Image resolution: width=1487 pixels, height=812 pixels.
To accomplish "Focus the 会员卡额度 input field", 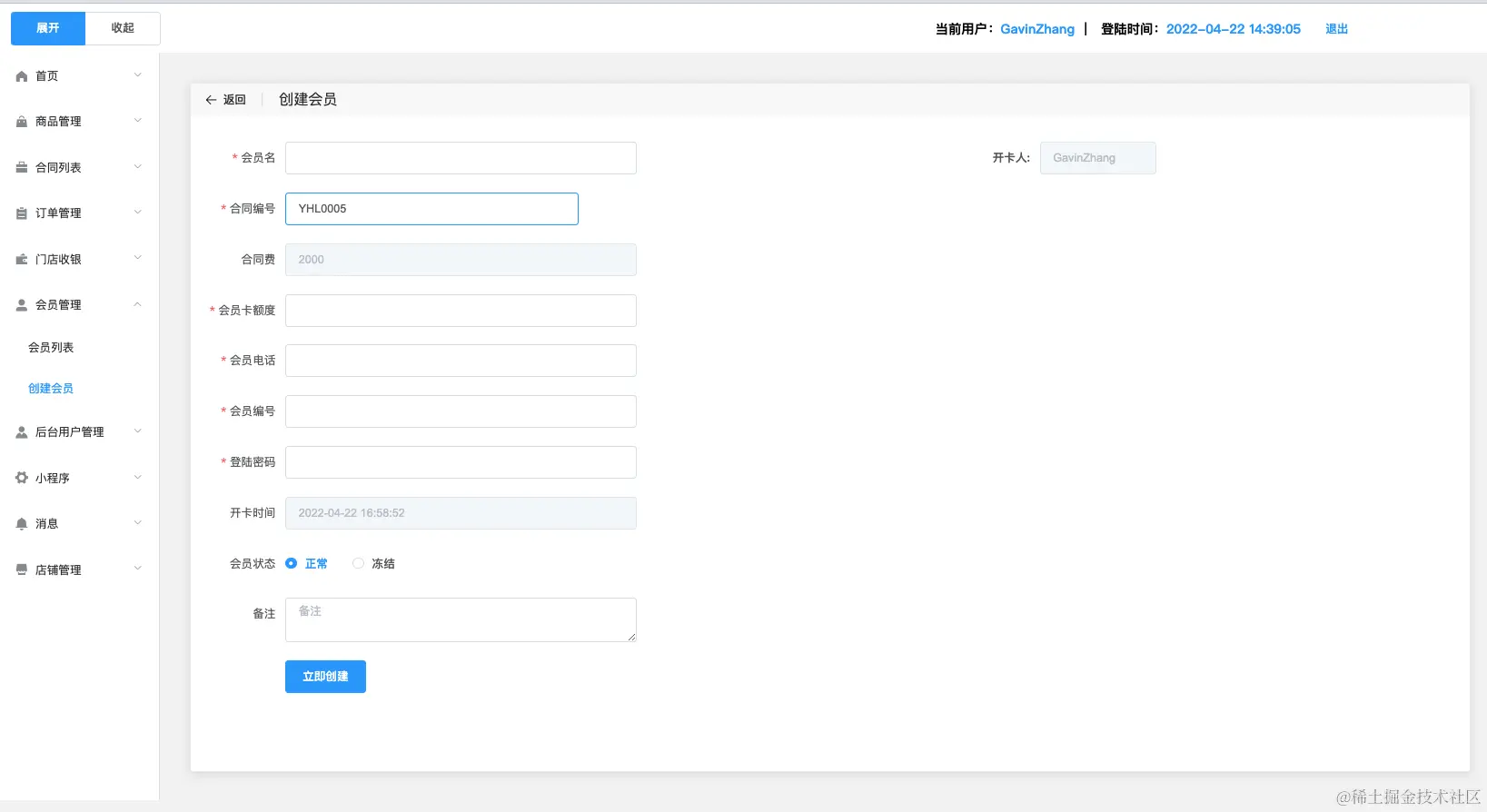I will coord(461,311).
